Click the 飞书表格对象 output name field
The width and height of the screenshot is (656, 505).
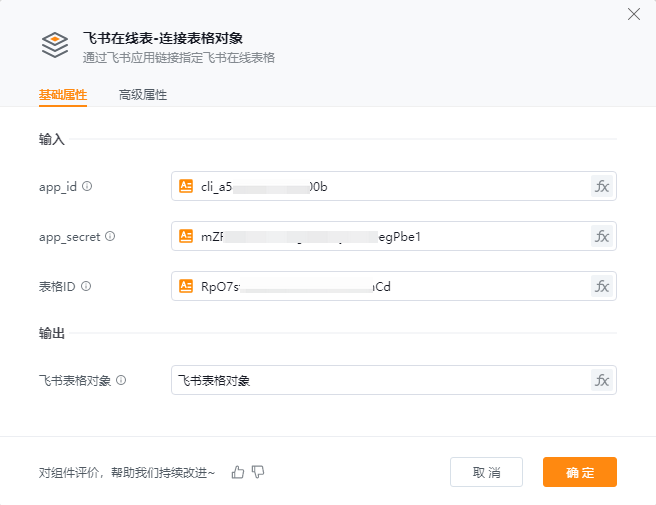tap(394, 380)
